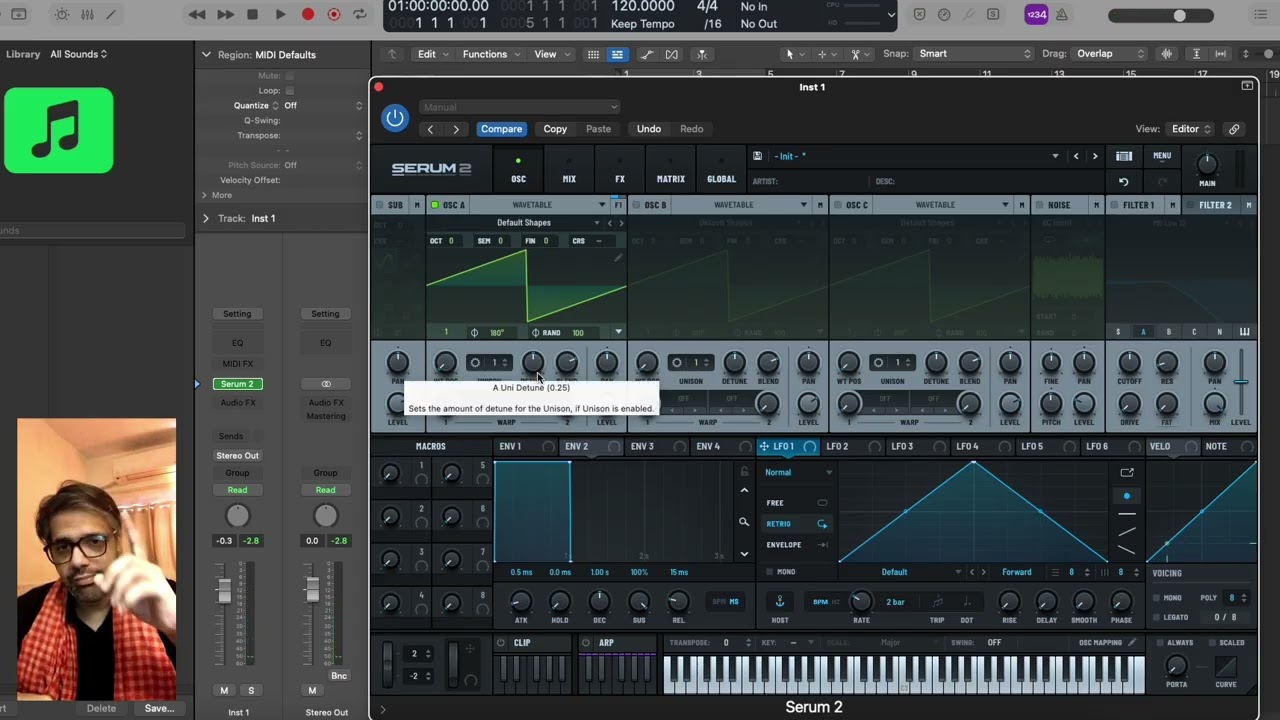Click the Serum undo arrow icon

[x=1124, y=182]
